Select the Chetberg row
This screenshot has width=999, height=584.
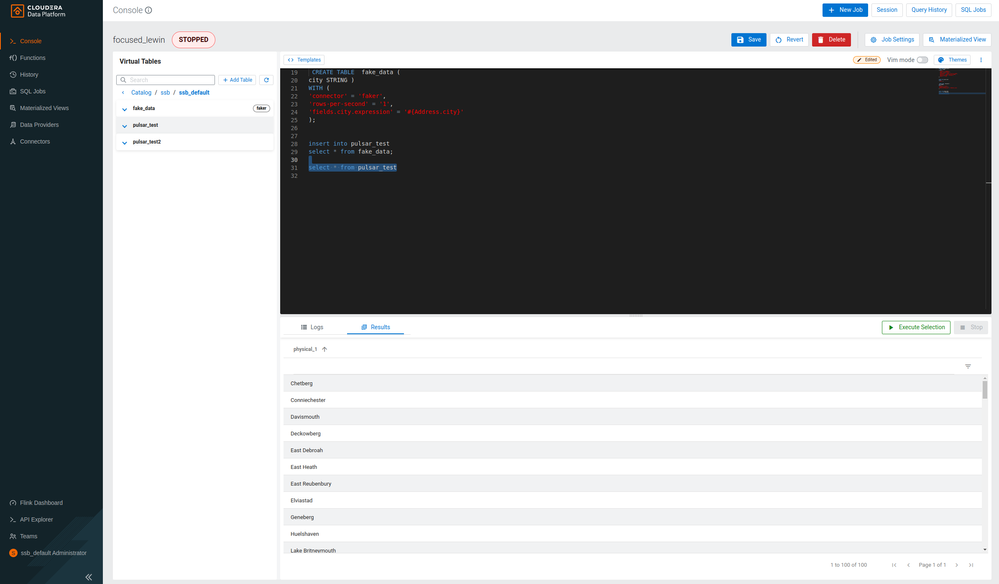[x=632, y=383]
